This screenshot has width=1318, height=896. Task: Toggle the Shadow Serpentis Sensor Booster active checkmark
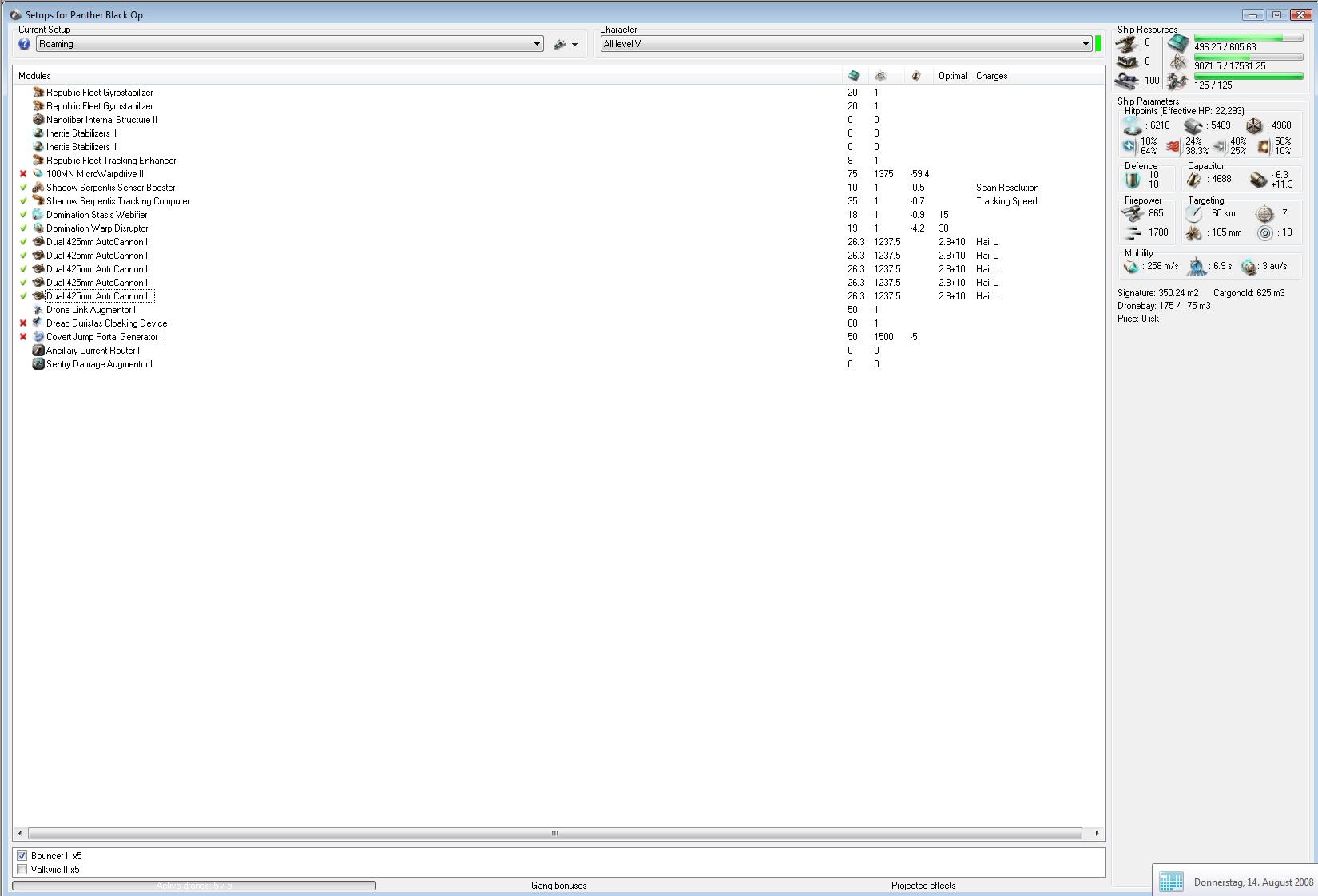click(23, 188)
